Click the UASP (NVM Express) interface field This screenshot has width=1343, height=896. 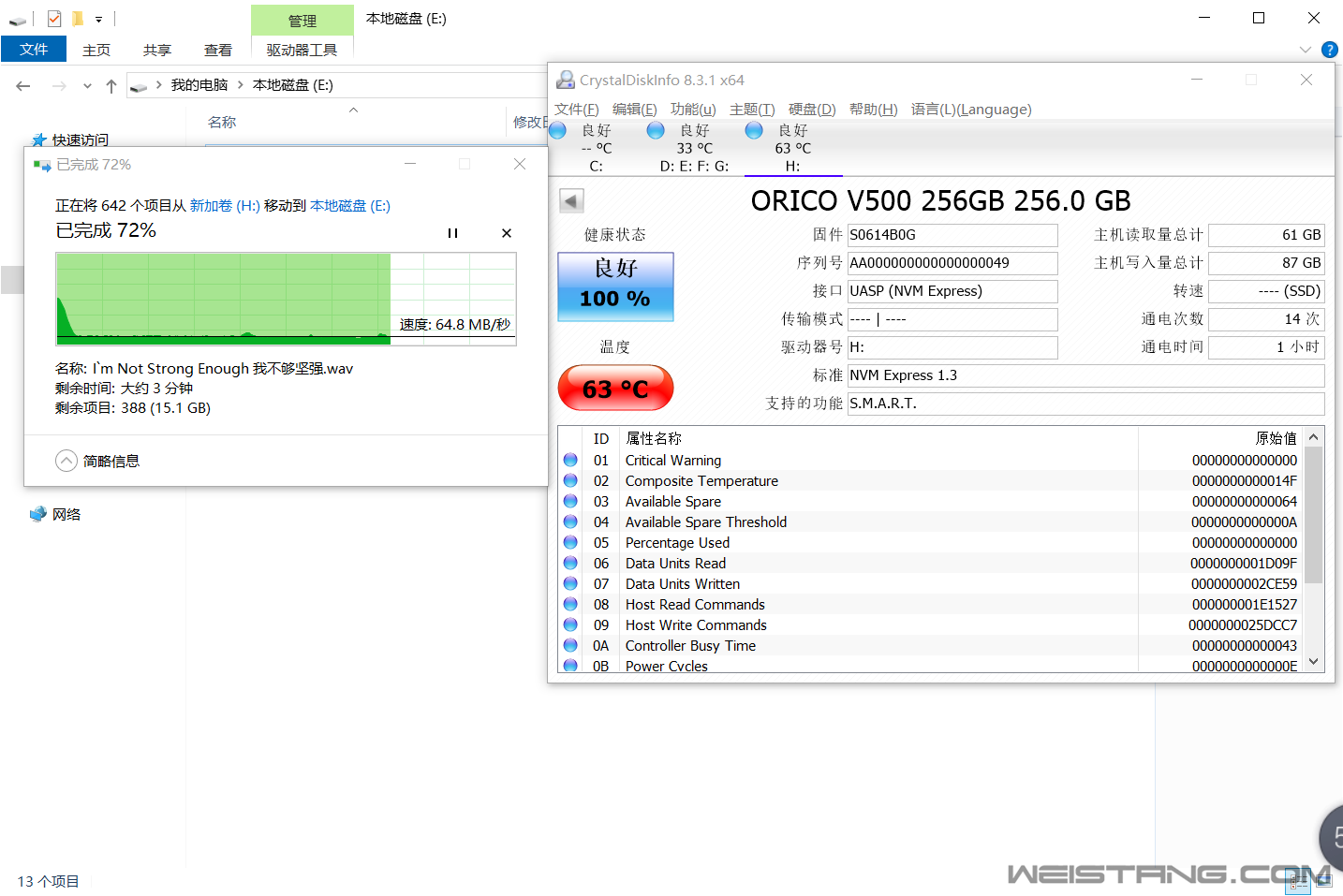pyautogui.click(x=952, y=291)
